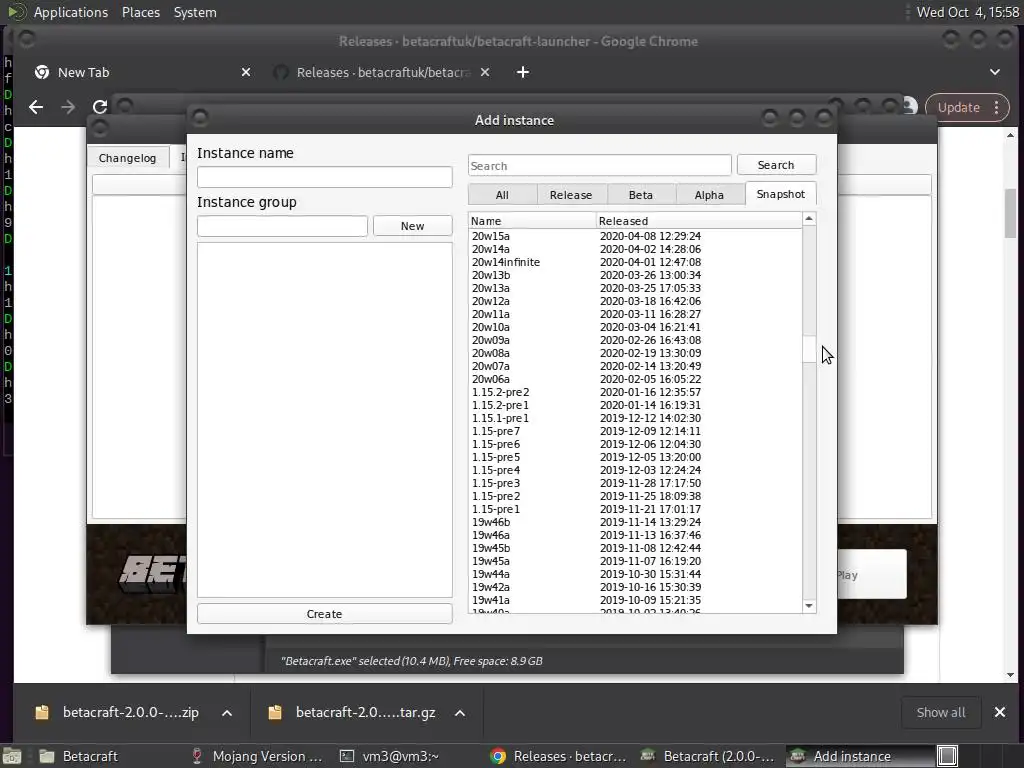Click version list scroll down arrow
This screenshot has height=768, width=1024.
pos(809,606)
